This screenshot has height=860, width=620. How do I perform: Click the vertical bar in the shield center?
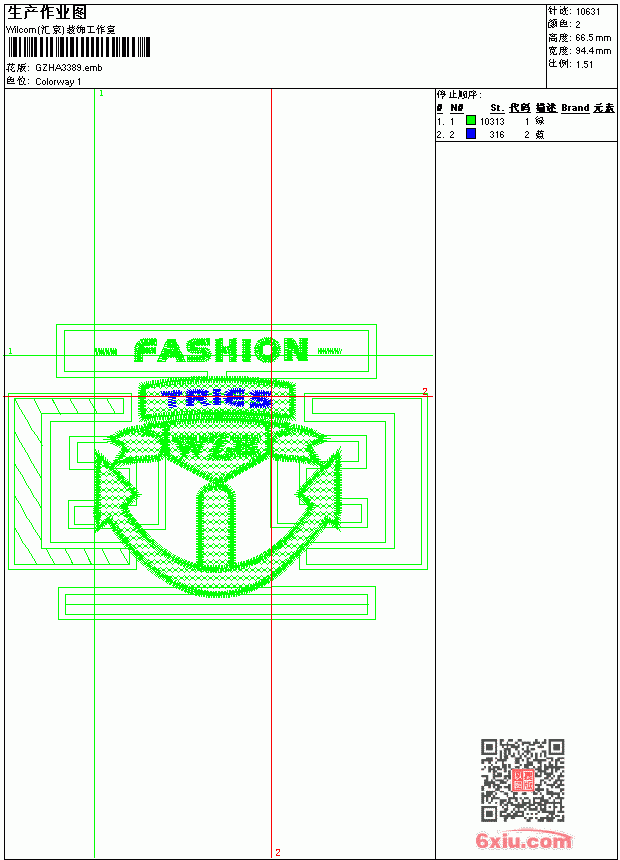tap(216, 528)
